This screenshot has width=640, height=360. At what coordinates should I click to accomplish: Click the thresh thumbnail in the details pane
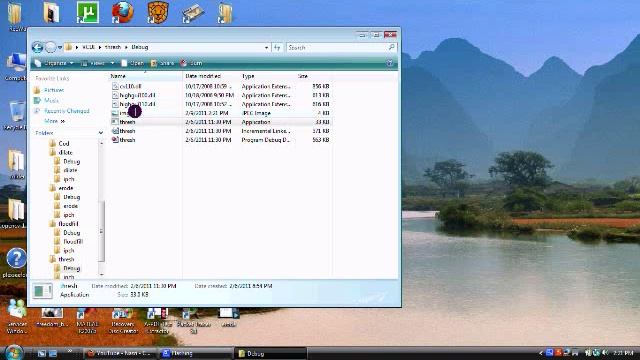coord(42,291)
